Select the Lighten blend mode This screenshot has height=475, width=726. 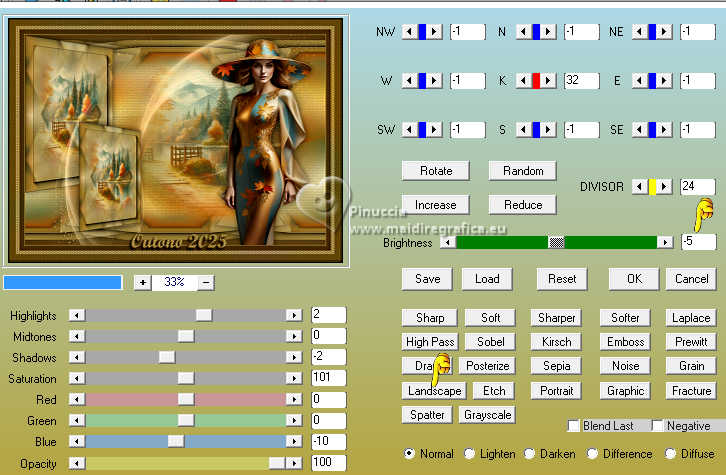tap(469, 454)
